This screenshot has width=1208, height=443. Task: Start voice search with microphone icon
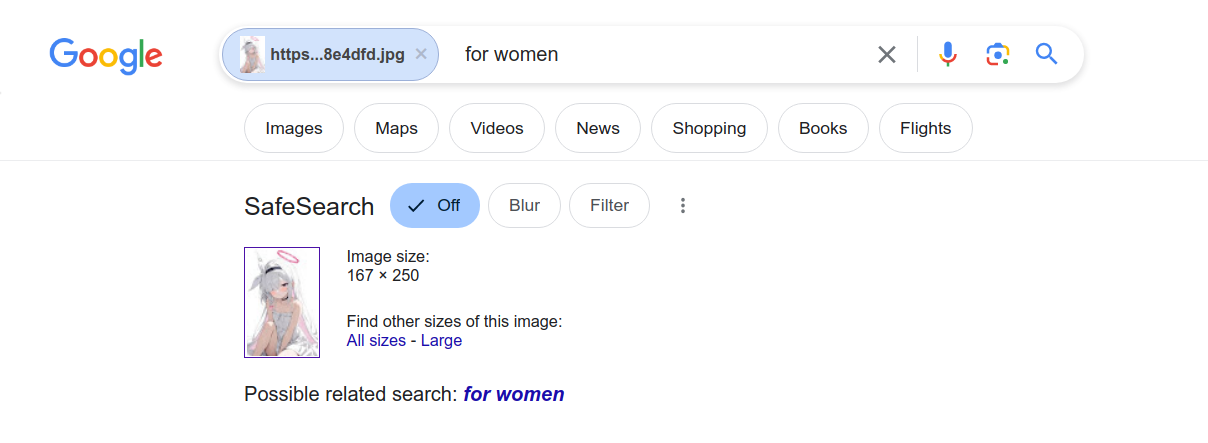point(948,54)
